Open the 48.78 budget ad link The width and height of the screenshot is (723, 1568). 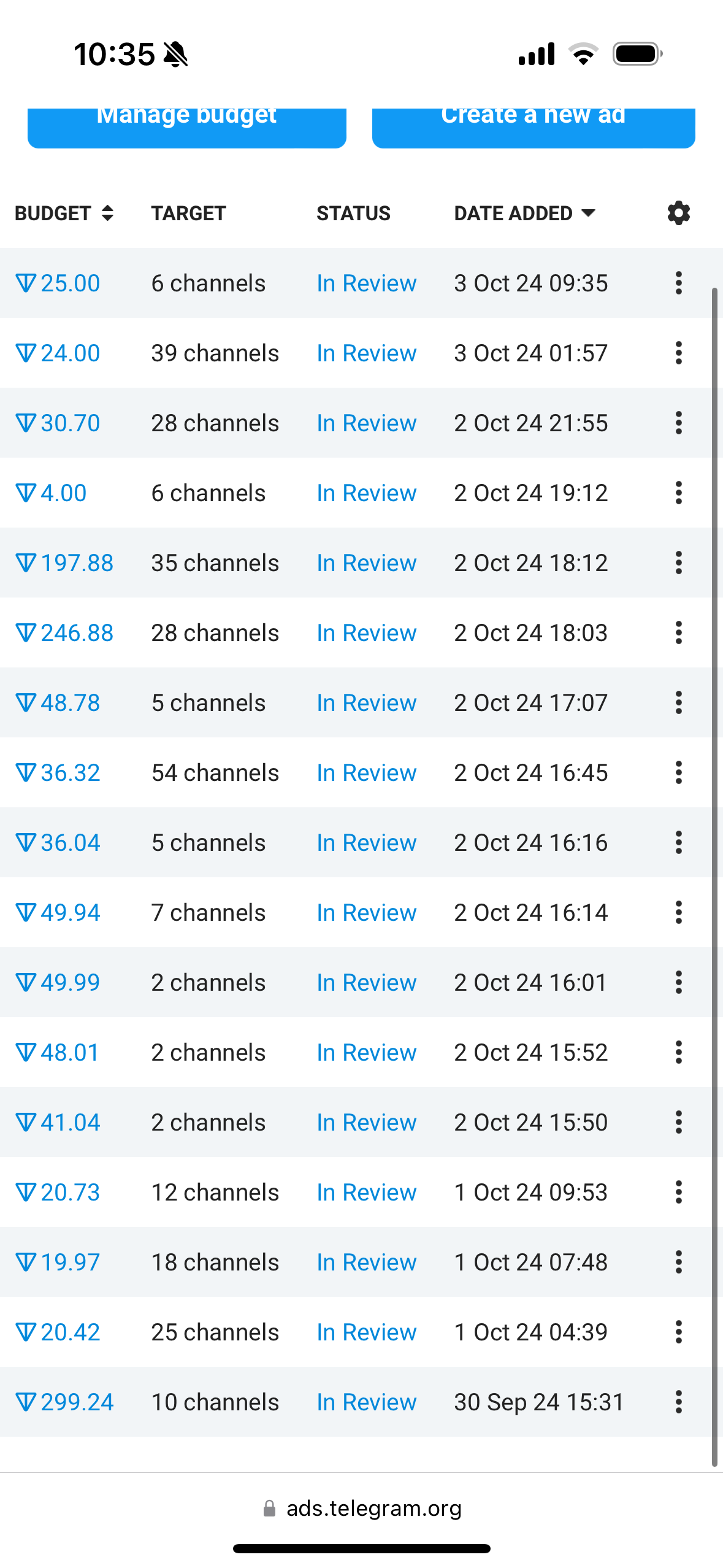point(58,702)
